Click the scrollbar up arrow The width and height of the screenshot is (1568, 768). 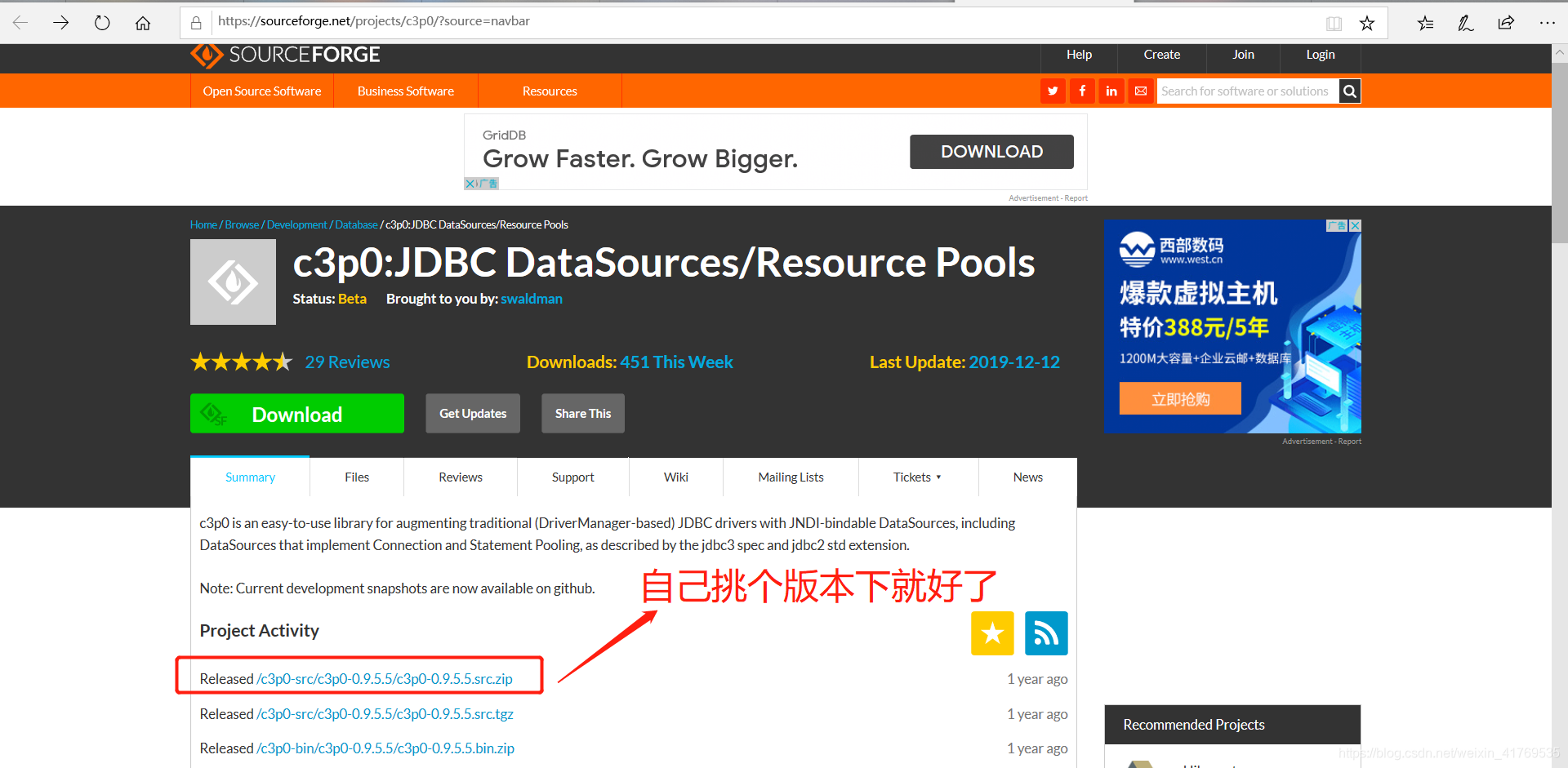click(x=1559, y=52)
